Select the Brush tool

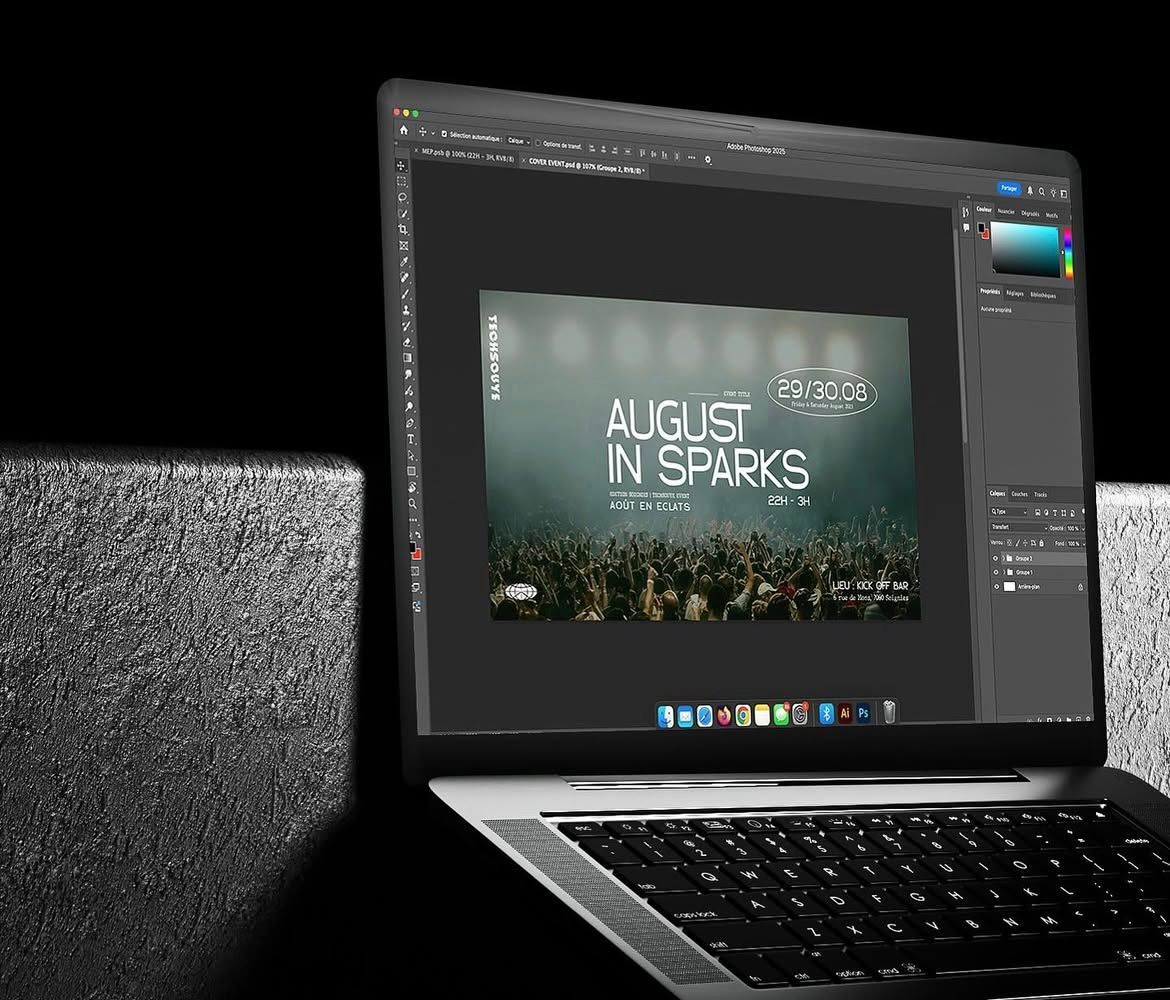coord(405,293)
